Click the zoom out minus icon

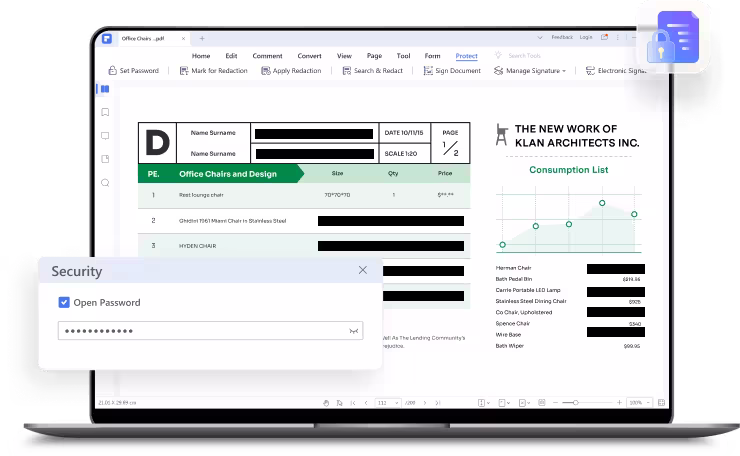pos(555,403)
